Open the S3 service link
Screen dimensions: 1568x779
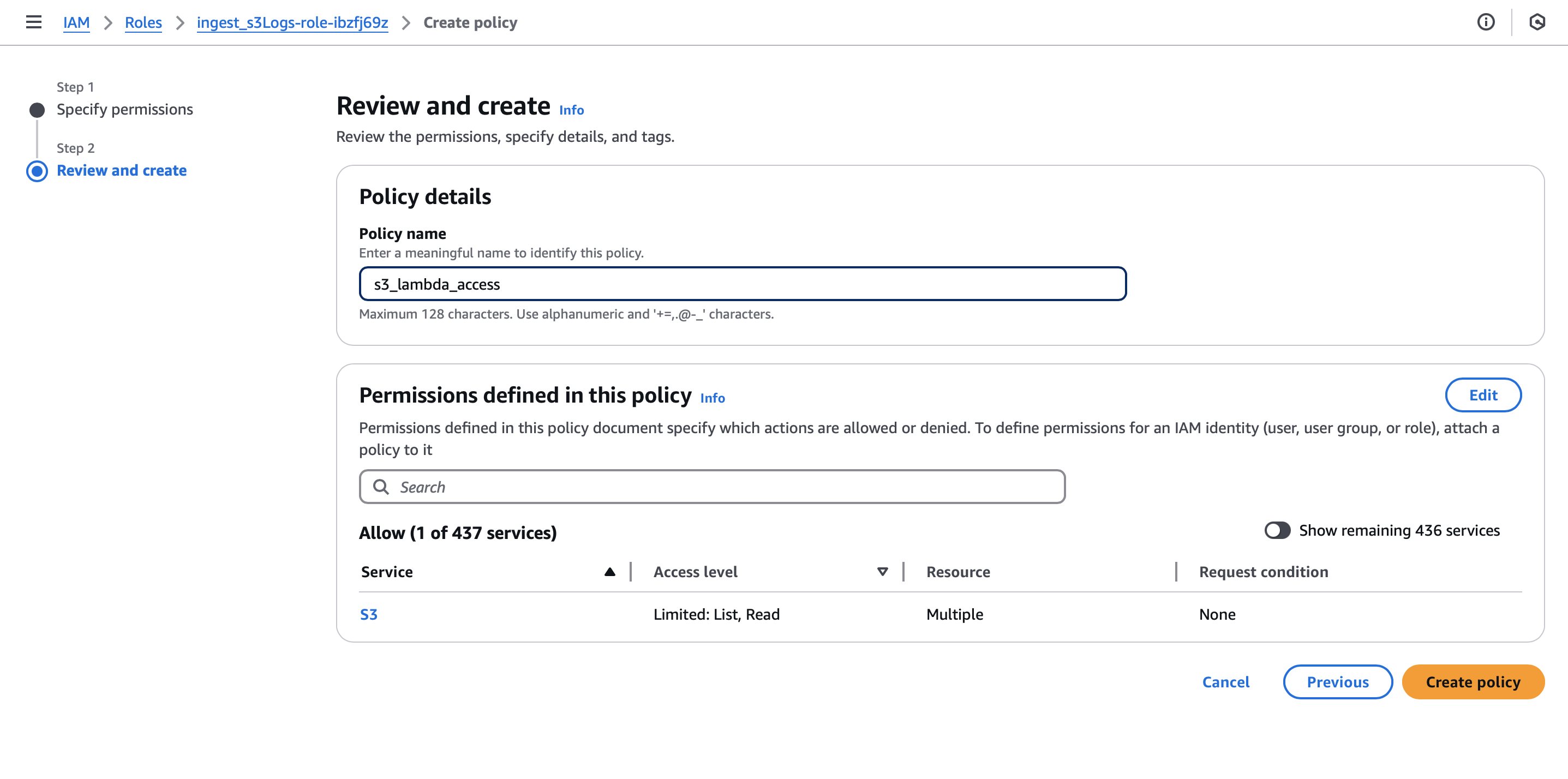[368, 614]
